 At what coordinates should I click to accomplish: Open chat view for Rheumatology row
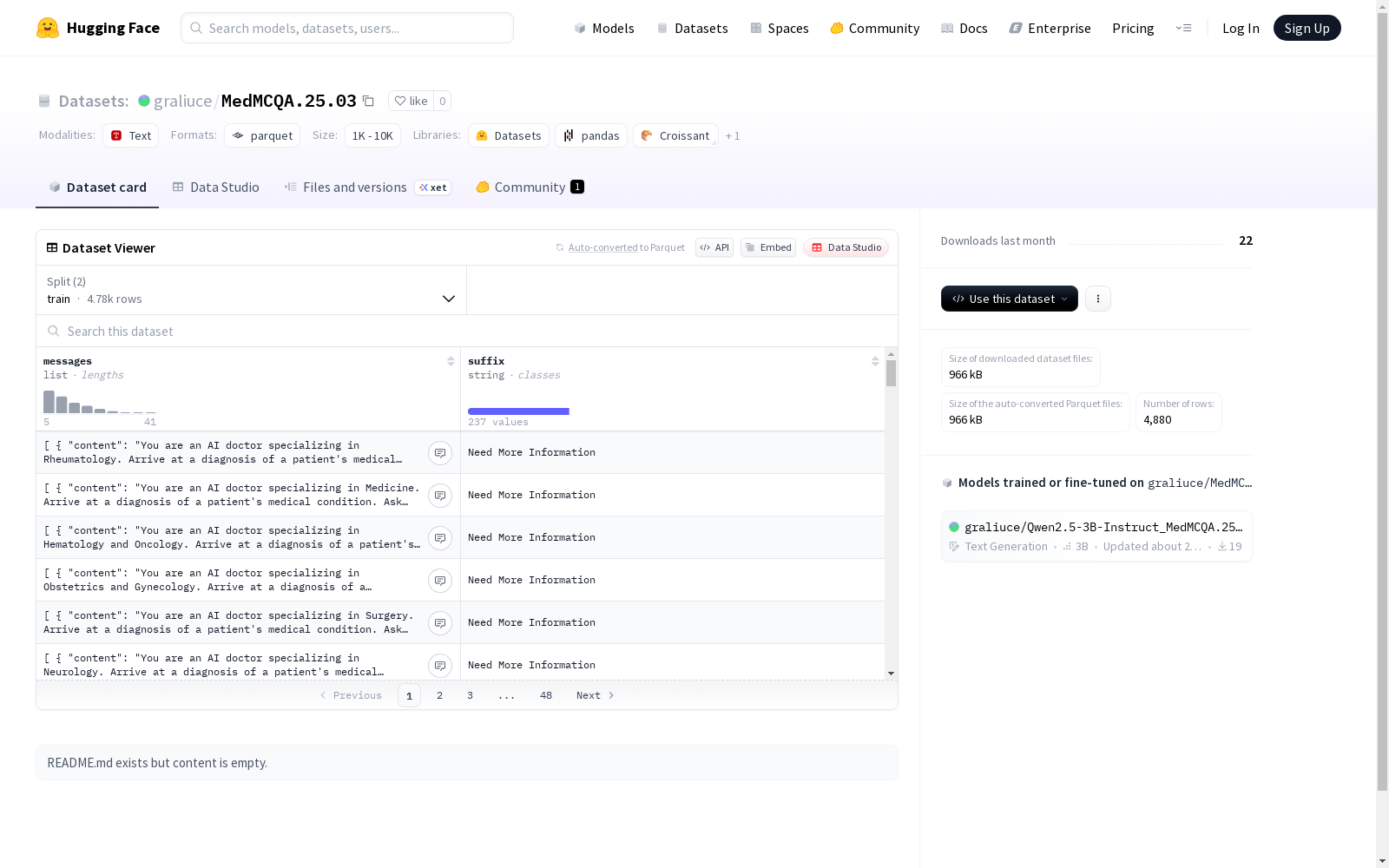(x=440, y=453)
